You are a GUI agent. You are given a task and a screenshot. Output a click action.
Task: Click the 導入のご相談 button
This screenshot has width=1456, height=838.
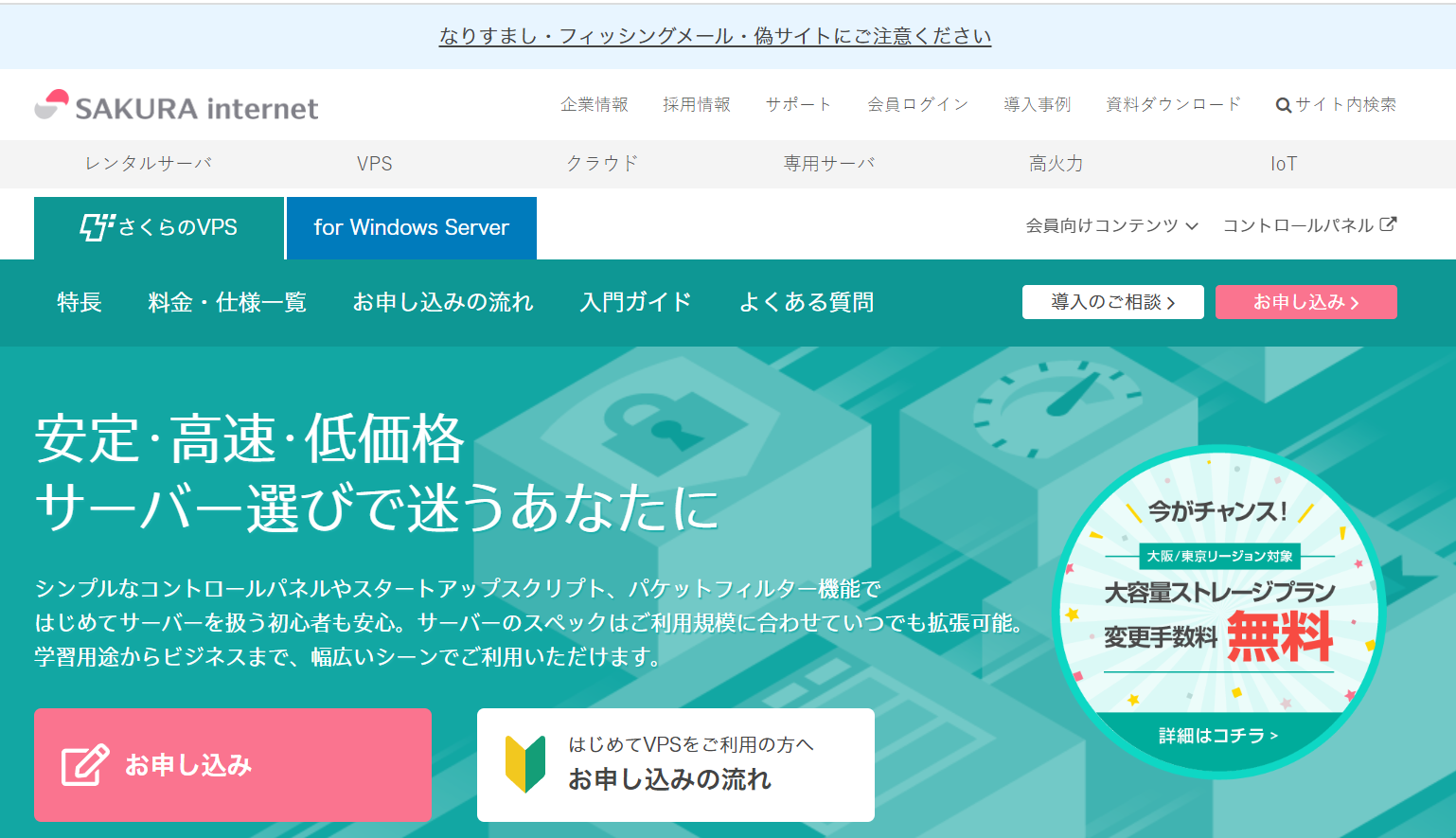click(x=1112, y=301)
